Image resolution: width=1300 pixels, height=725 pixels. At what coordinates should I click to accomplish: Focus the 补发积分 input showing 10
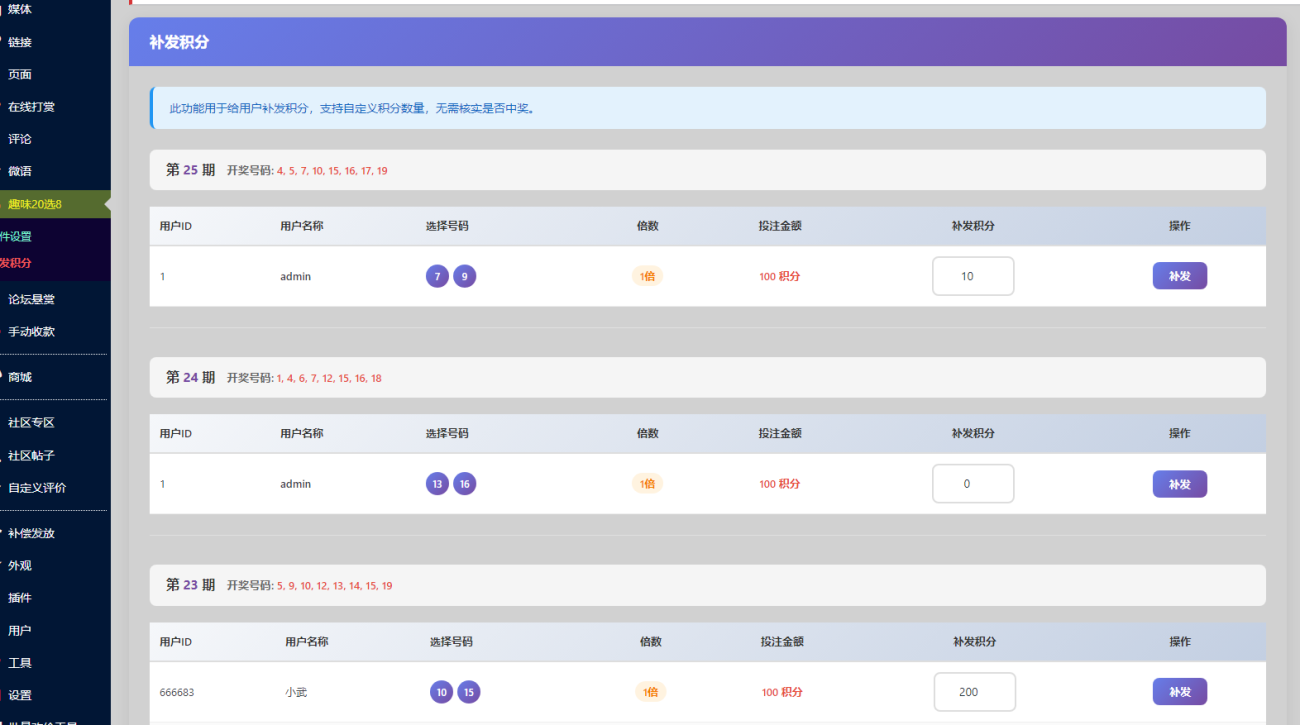click(972, 276)
